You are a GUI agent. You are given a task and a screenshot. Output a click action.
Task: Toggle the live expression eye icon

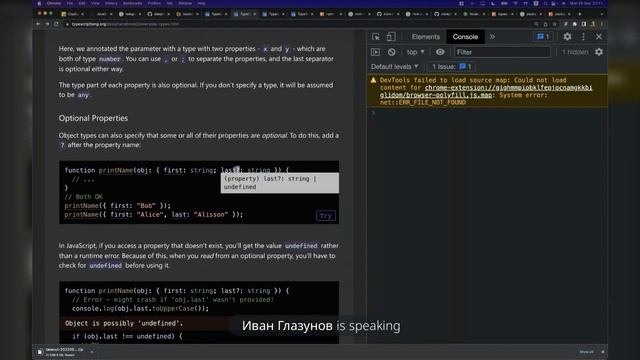440,52
